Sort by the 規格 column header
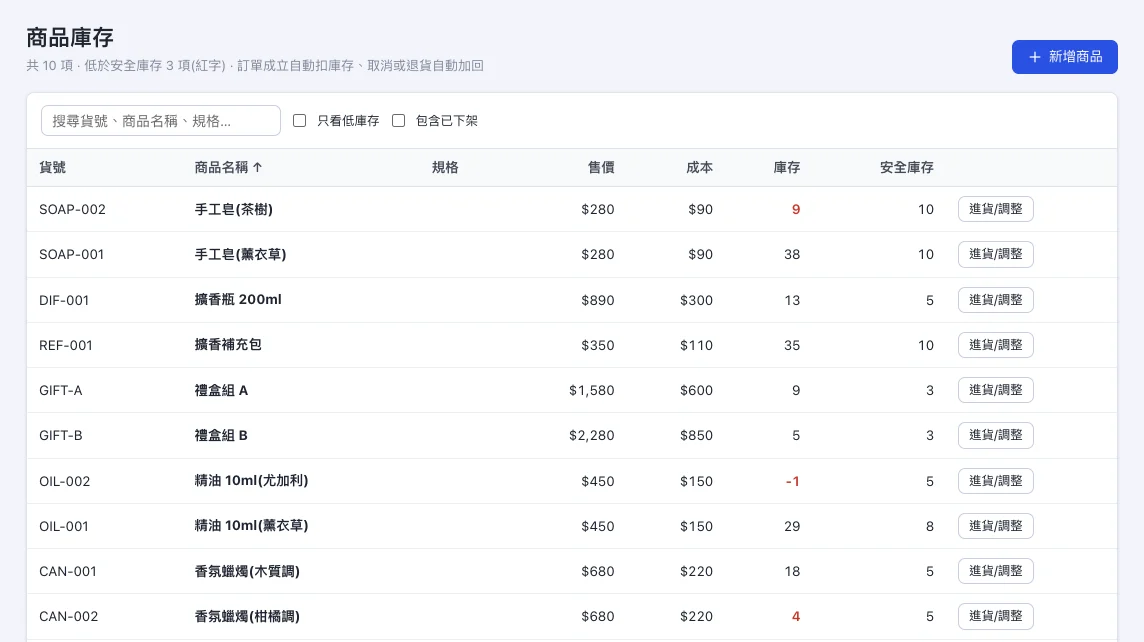Viewport: 1144px width, 642px height. pos(445,167)
